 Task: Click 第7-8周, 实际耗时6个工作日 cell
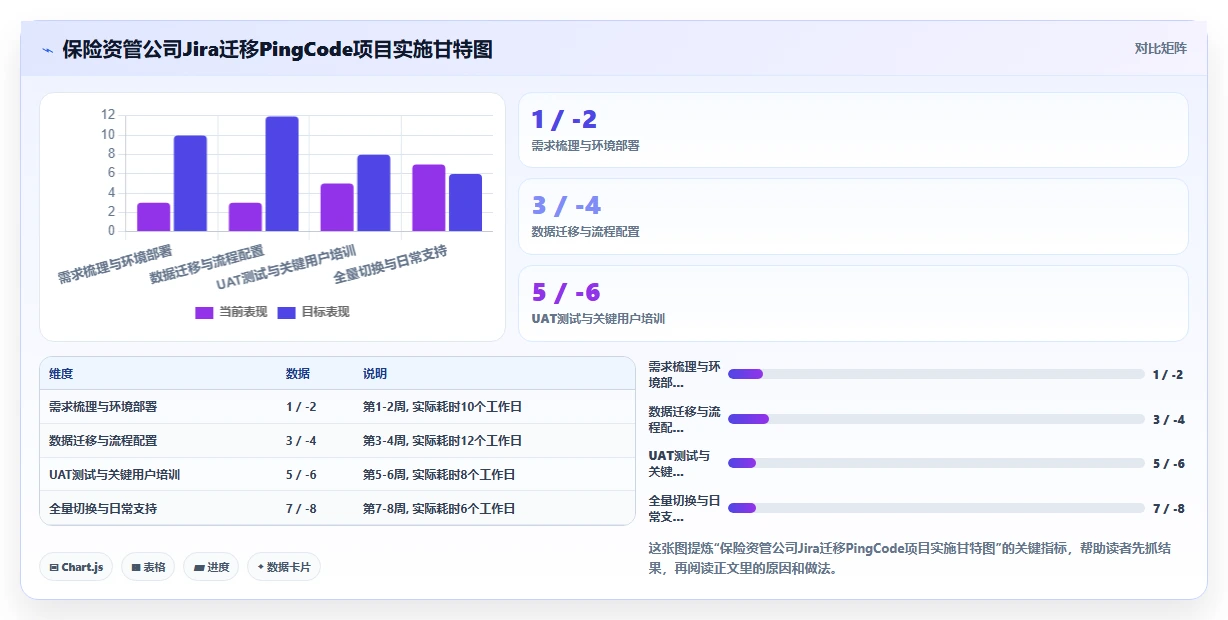coord(494,509)
